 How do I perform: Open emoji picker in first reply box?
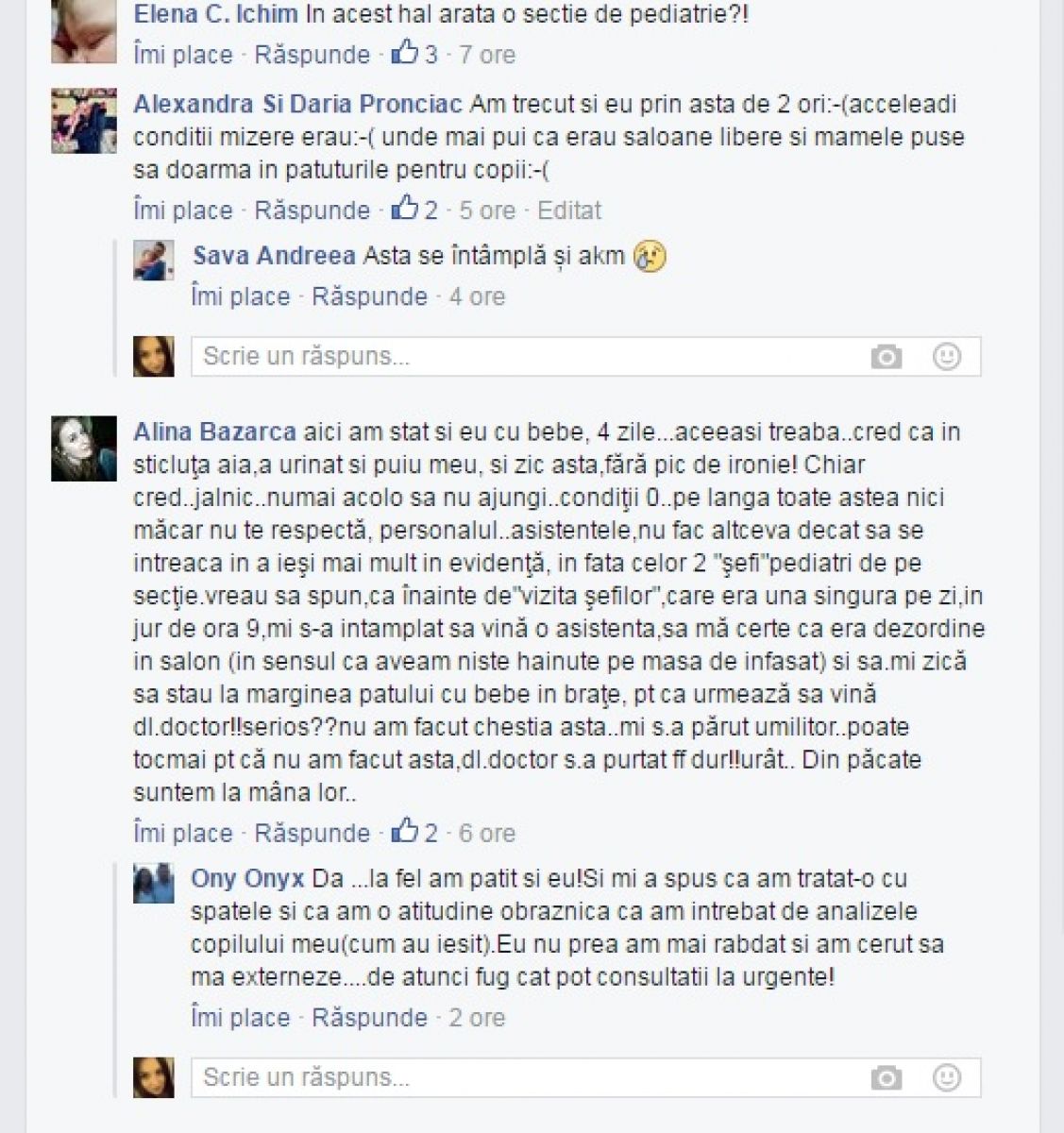click(947, 356)
